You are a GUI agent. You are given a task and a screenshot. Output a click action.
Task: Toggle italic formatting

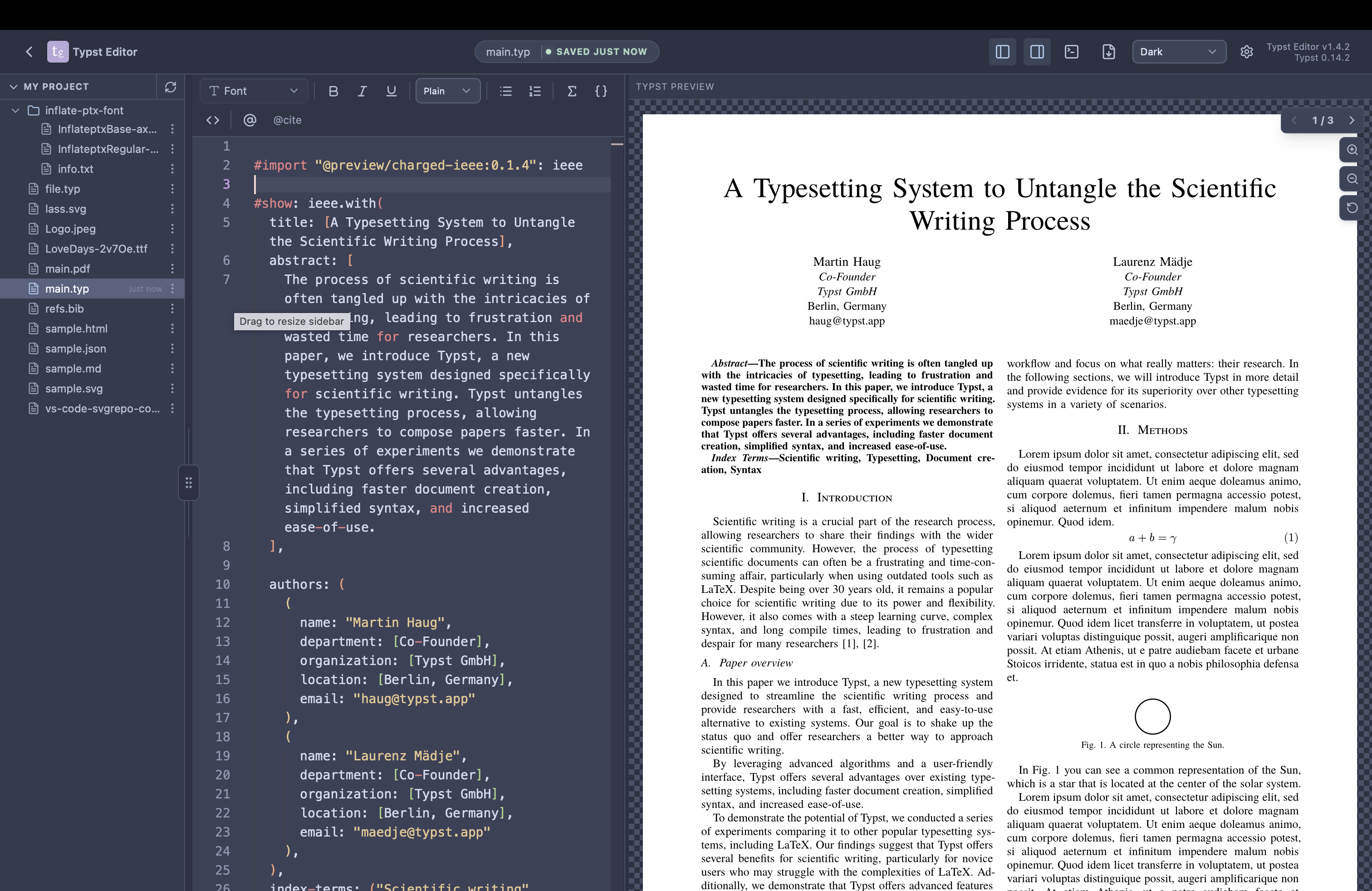pos(362,91)
